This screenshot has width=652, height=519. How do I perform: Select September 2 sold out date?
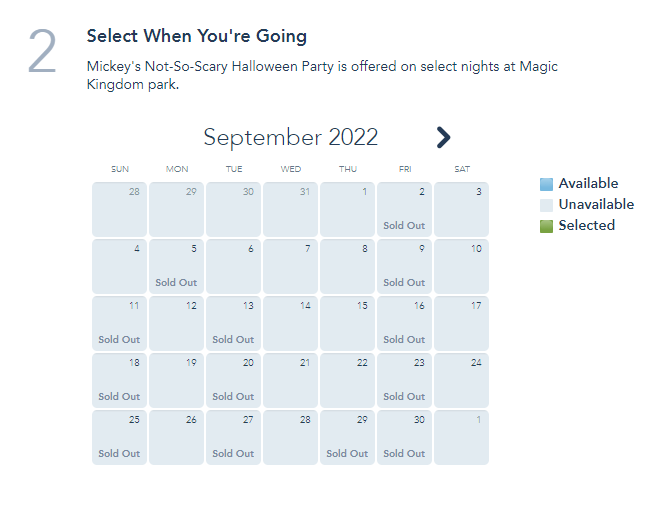coord(404,209)
